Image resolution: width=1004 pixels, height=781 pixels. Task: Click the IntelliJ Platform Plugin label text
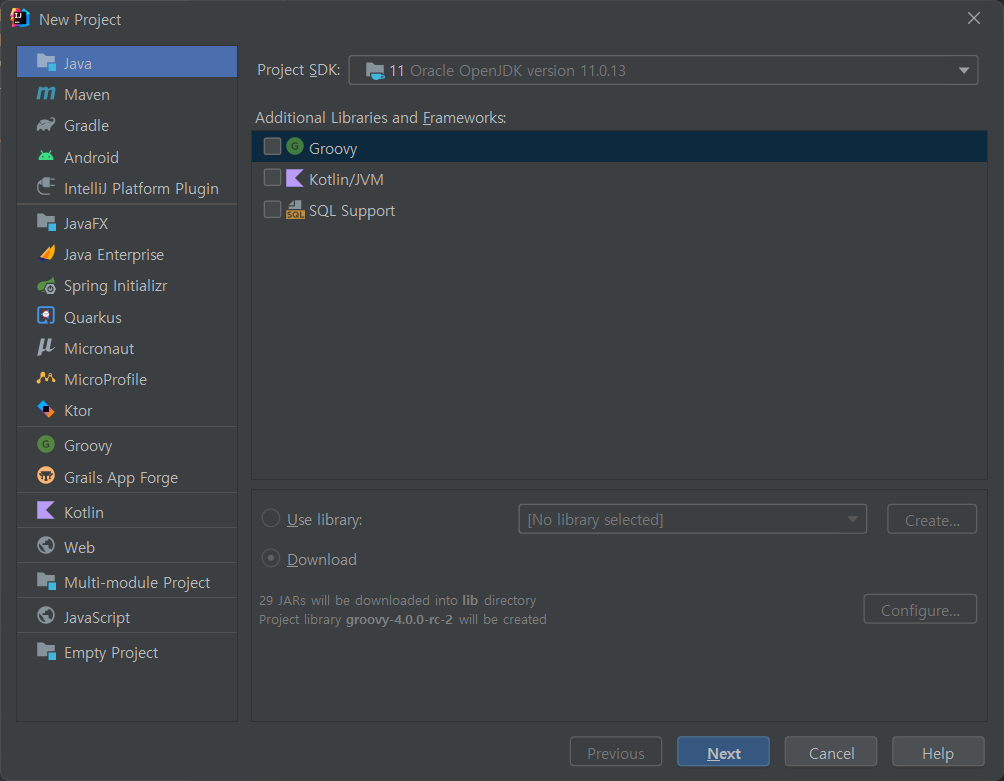point(142,189)
